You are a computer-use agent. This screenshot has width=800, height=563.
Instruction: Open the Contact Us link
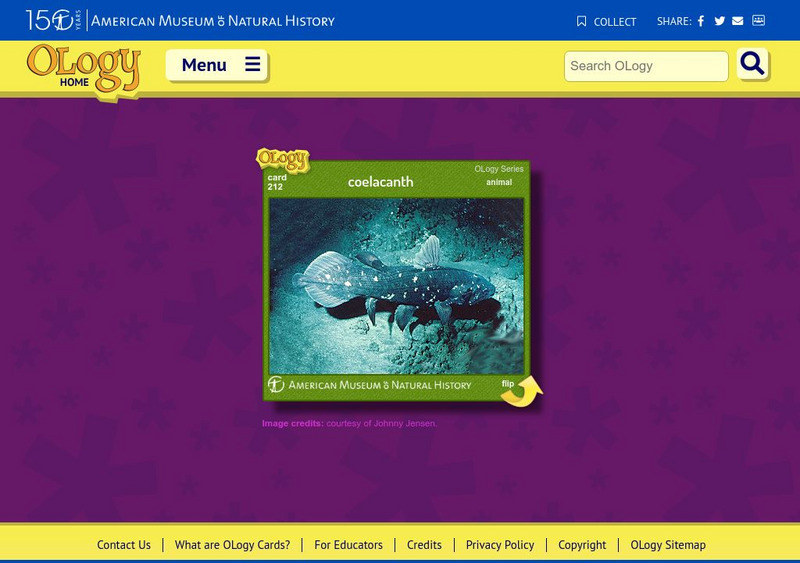[124, 545]
